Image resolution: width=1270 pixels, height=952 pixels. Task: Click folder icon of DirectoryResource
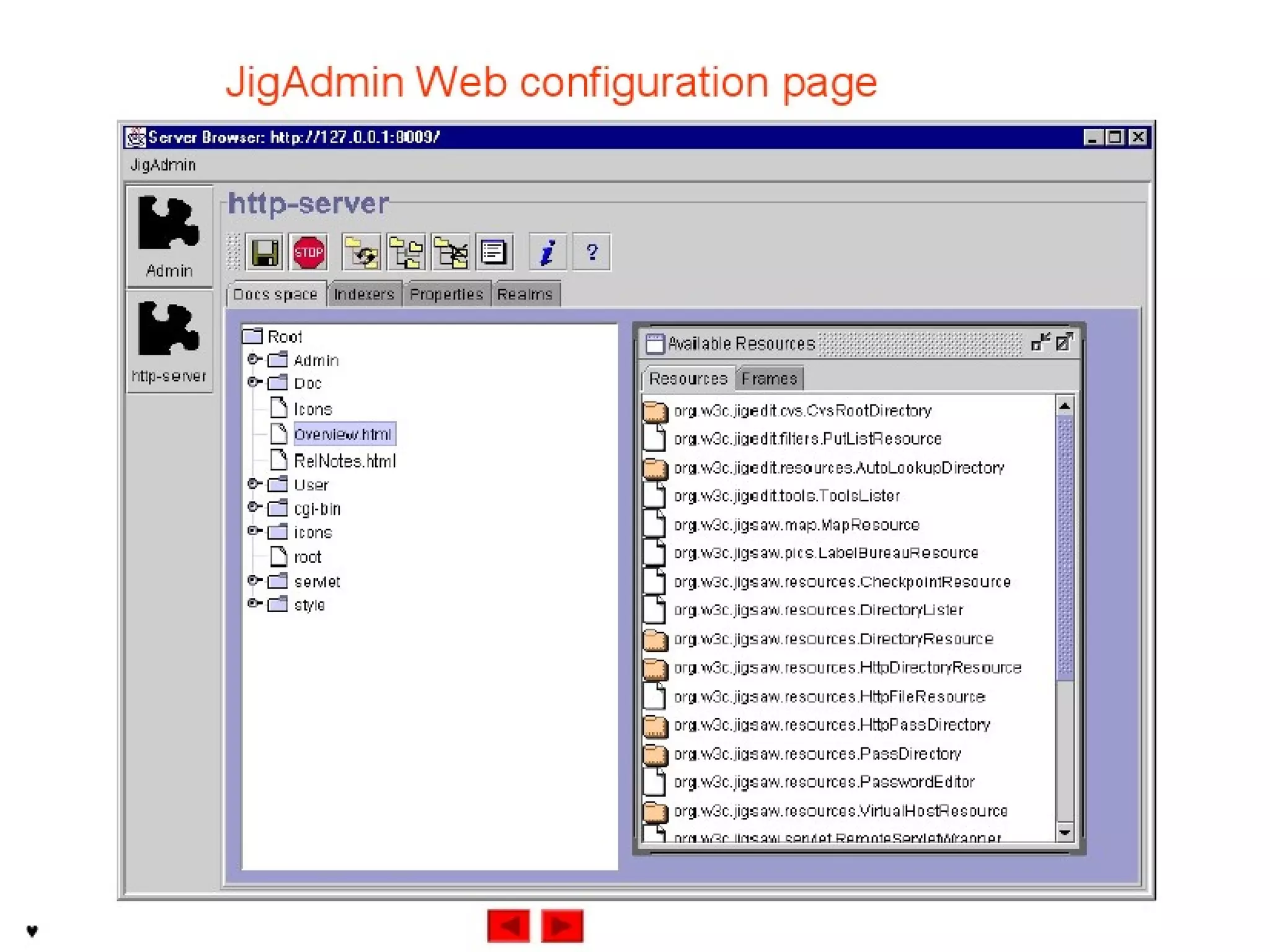655,639
